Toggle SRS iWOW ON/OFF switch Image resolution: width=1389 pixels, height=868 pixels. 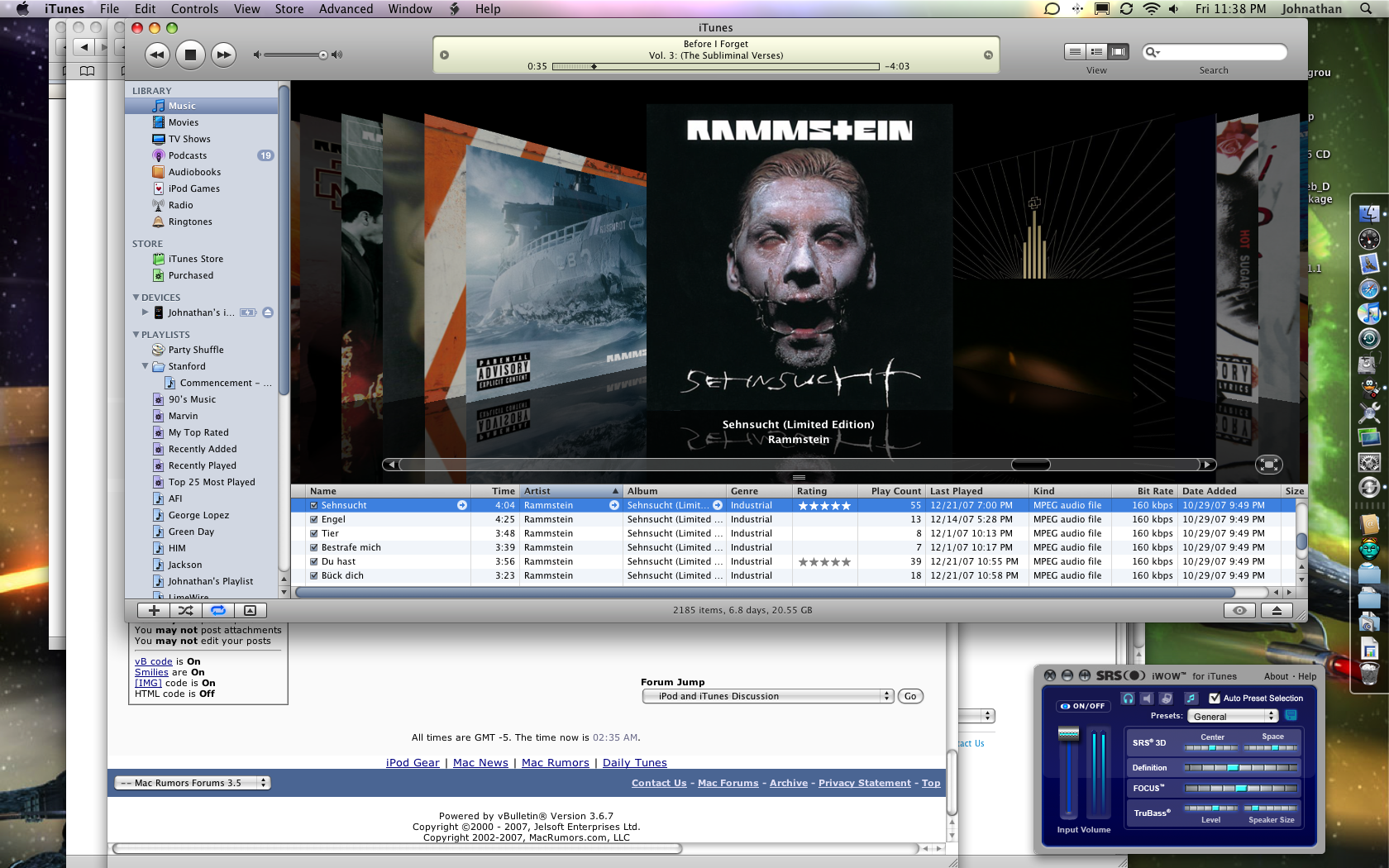coord(1082,706)
